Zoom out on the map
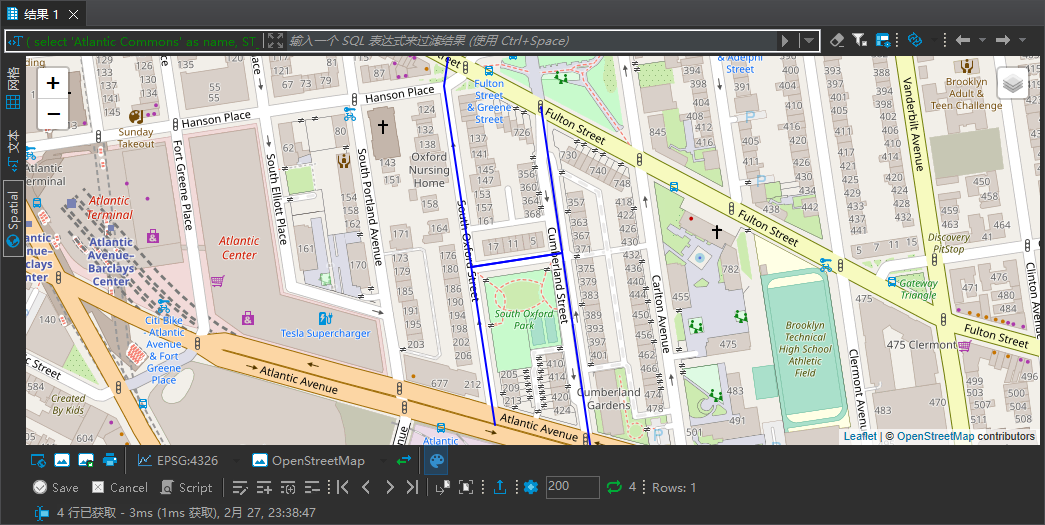The height and width of the screenshot is (525, 1045). tap(53, 113)
